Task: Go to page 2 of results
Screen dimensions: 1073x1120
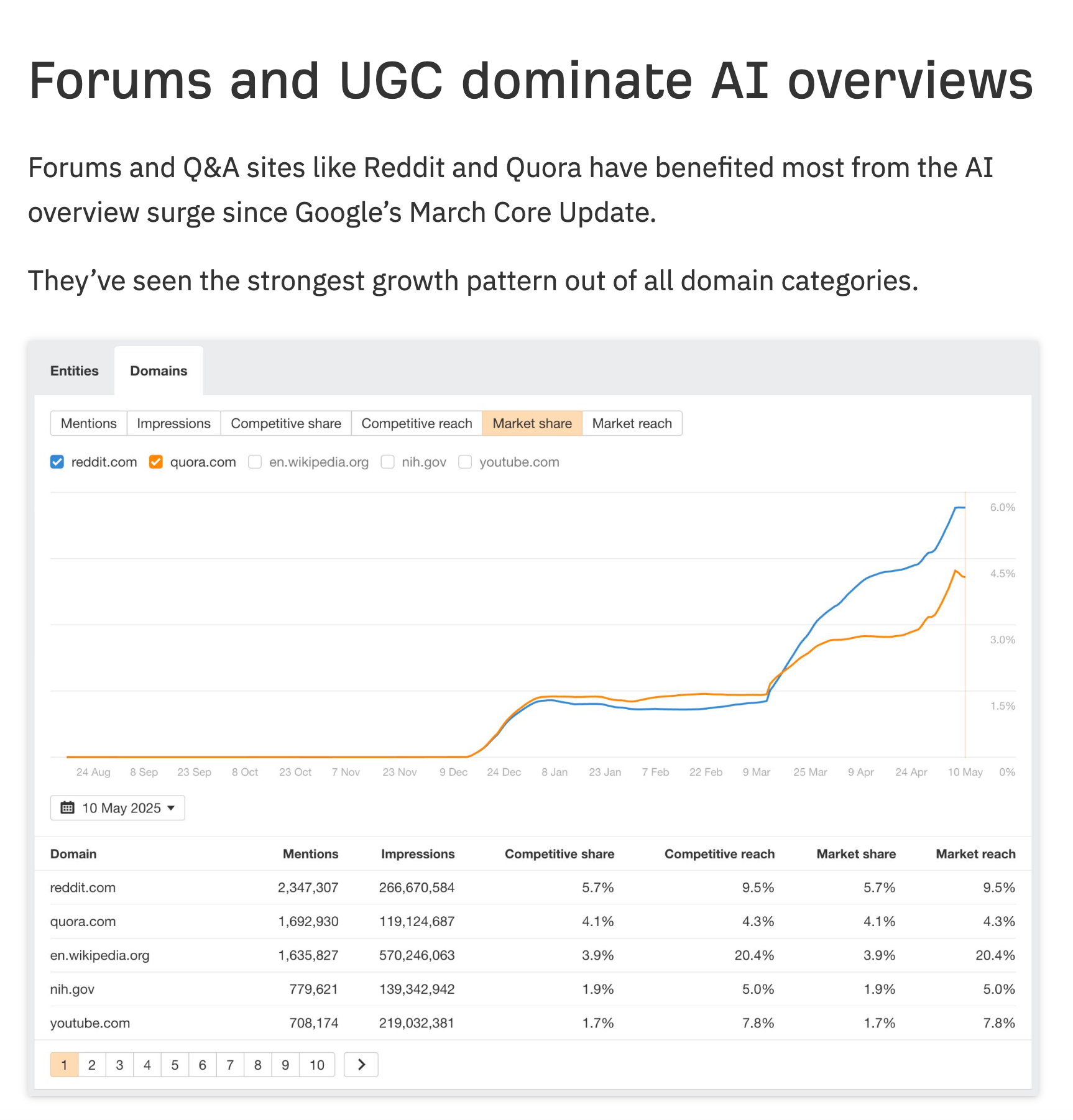Action: 92,1065
